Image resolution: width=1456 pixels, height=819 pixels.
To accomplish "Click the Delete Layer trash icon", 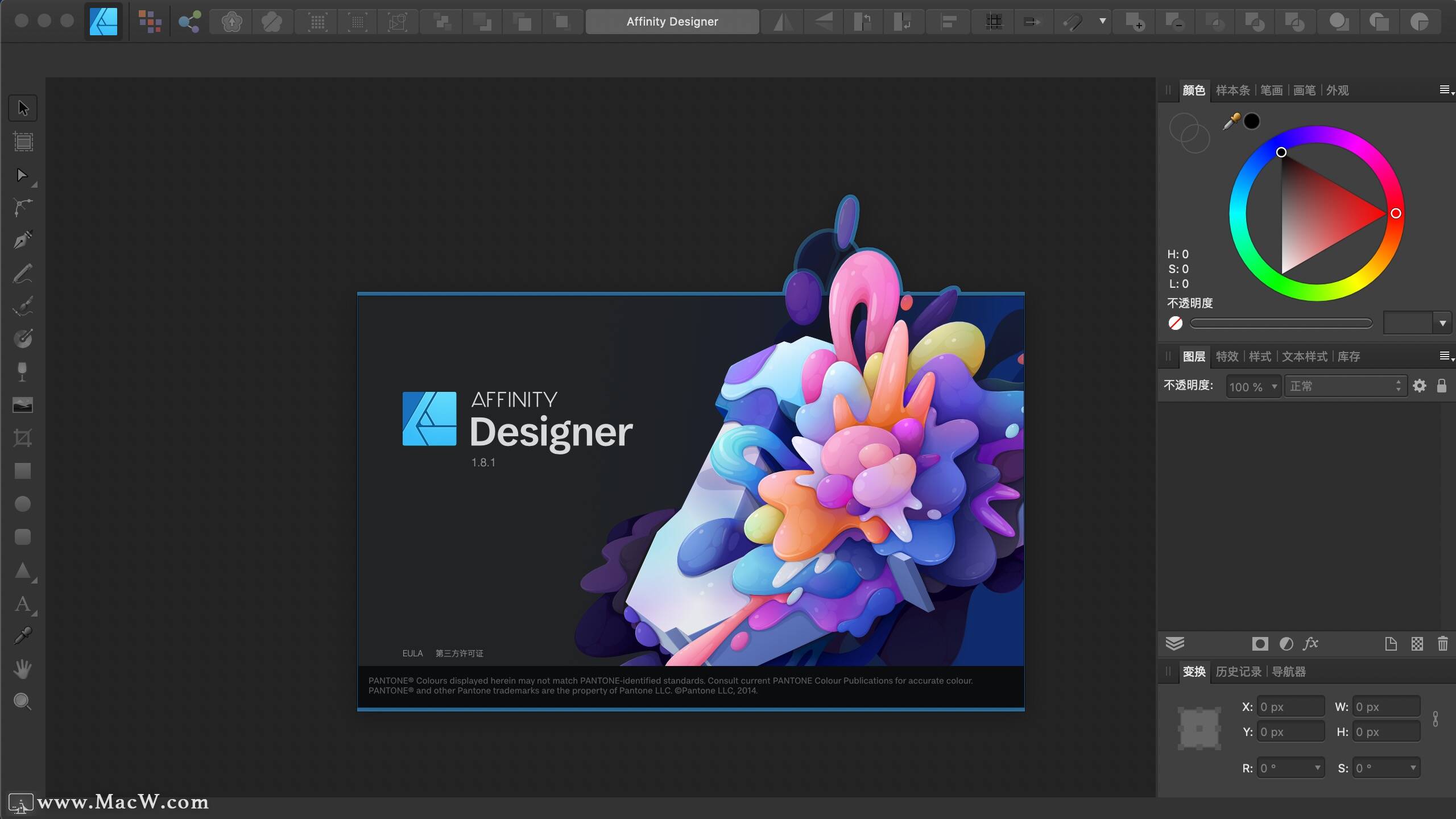I will pos(1443,644).
